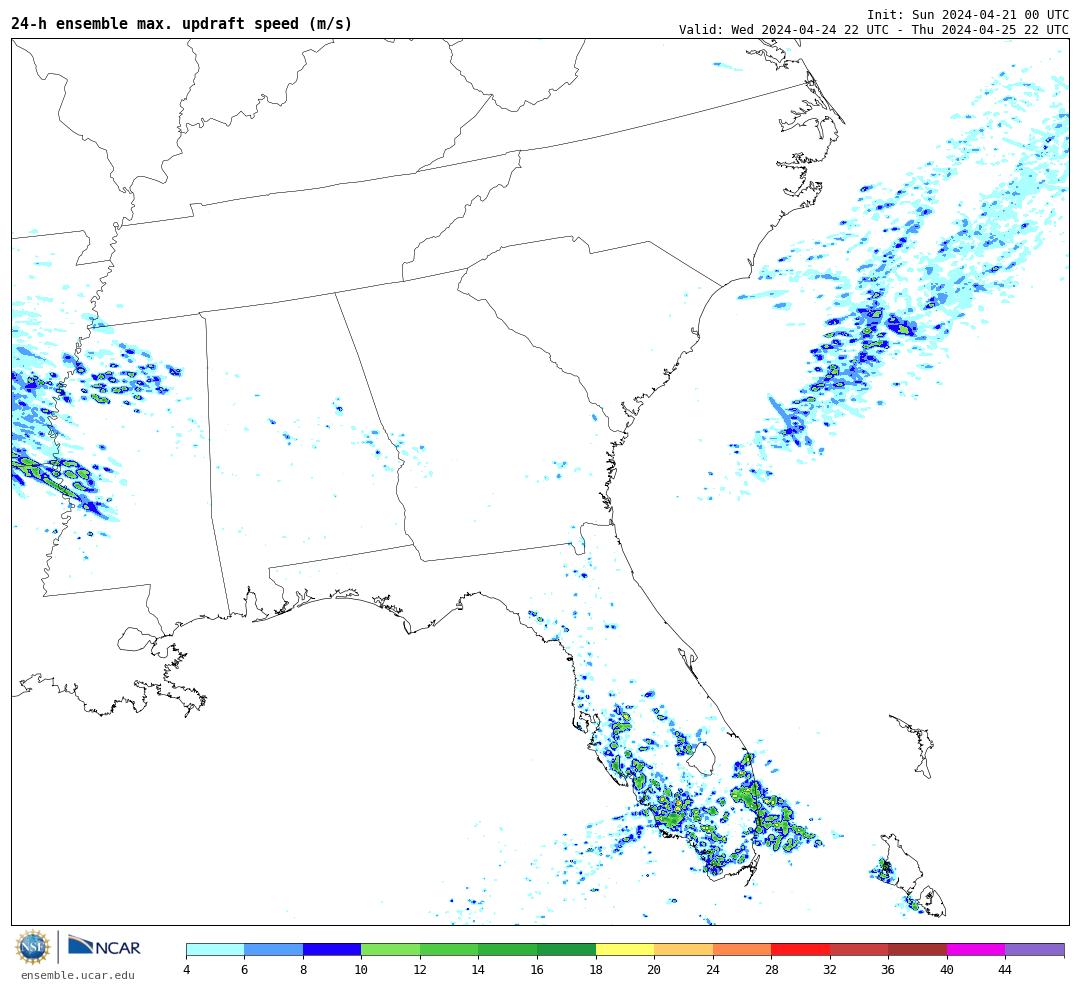Pick the dark red 36–40 colorbar swatch

pyautogui.click(x=917, y=950)
